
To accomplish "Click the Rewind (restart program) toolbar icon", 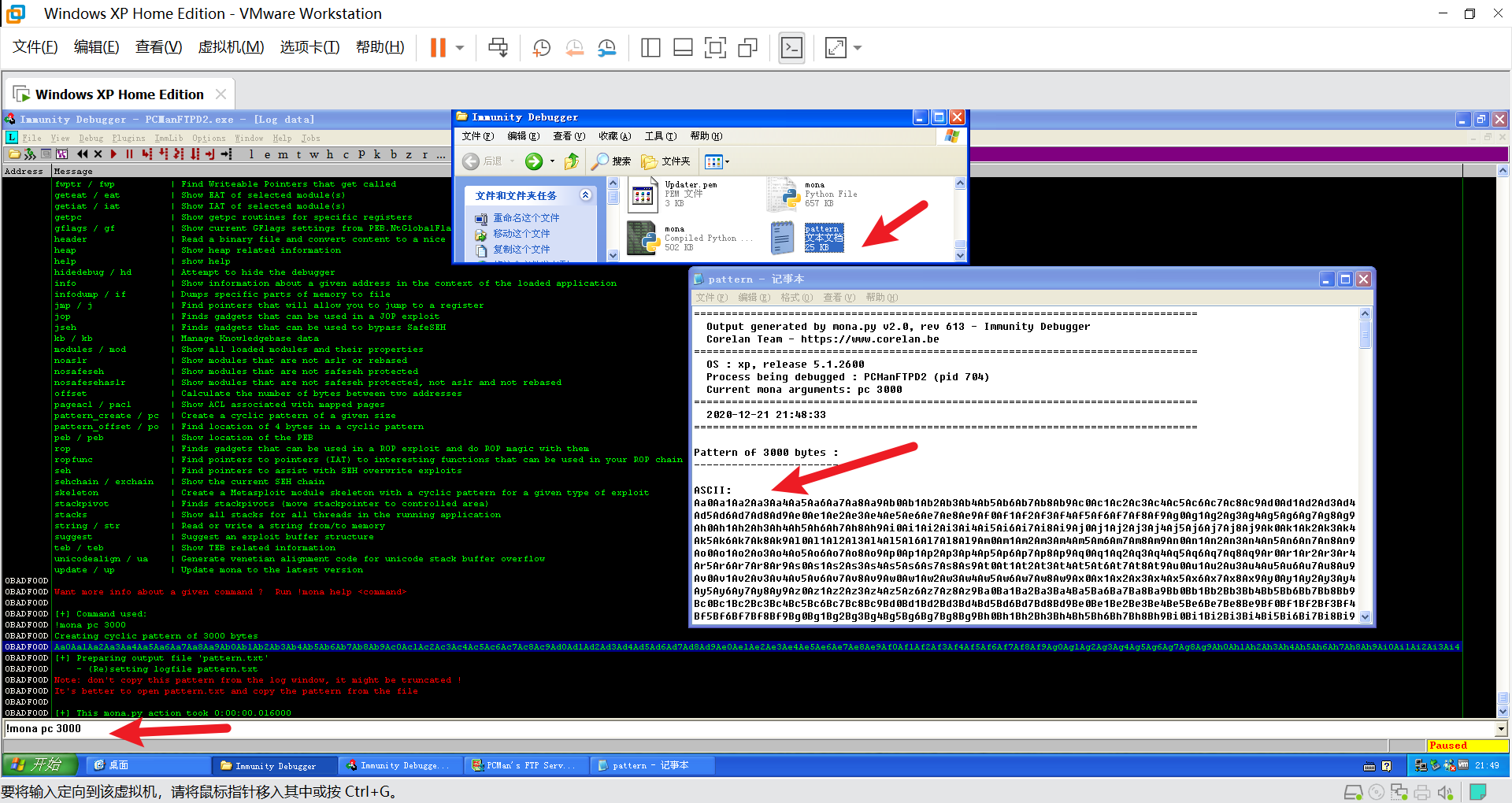I will click(x=83, y=154).
